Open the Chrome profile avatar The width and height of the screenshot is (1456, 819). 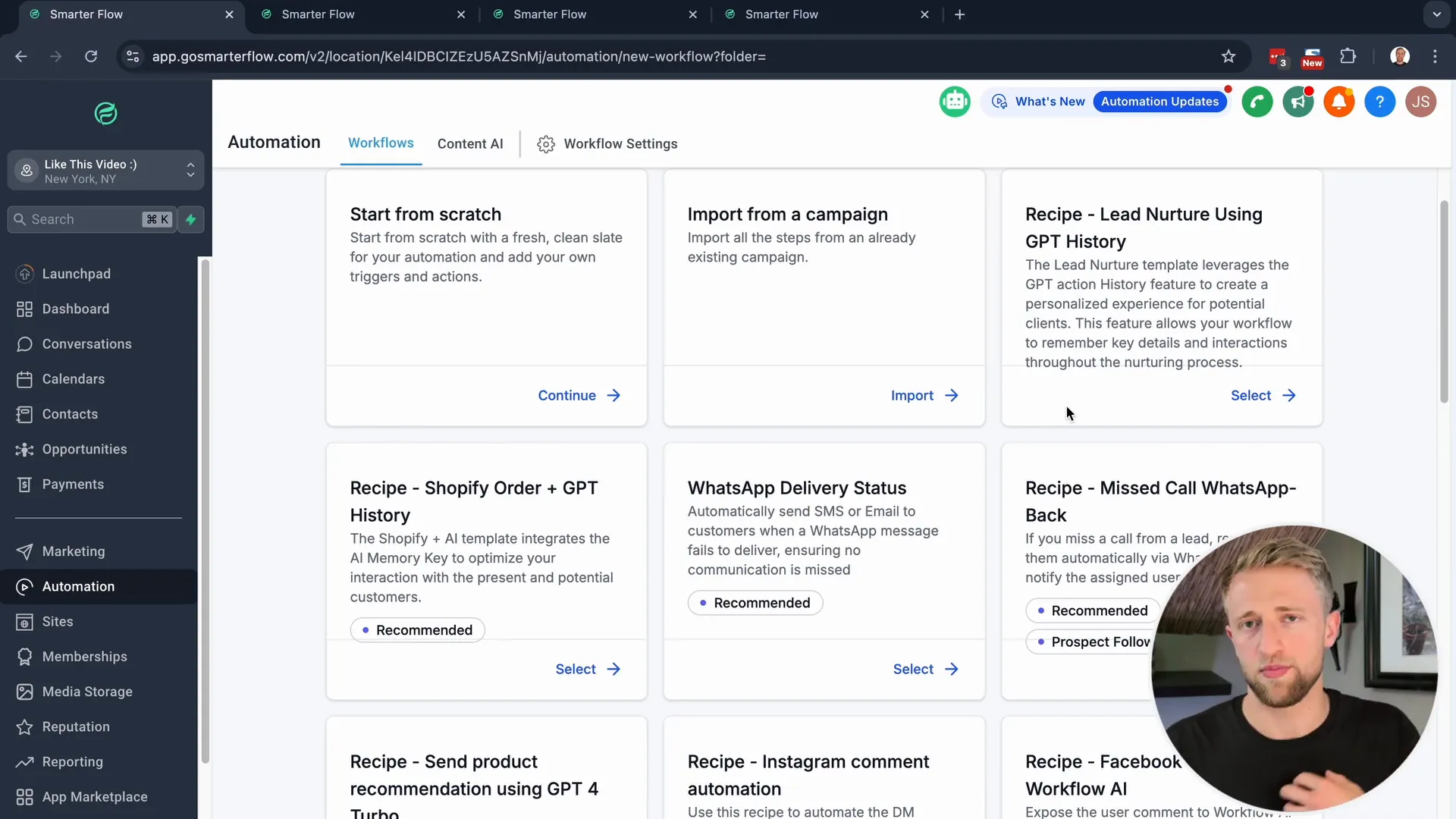(1400, 56)
